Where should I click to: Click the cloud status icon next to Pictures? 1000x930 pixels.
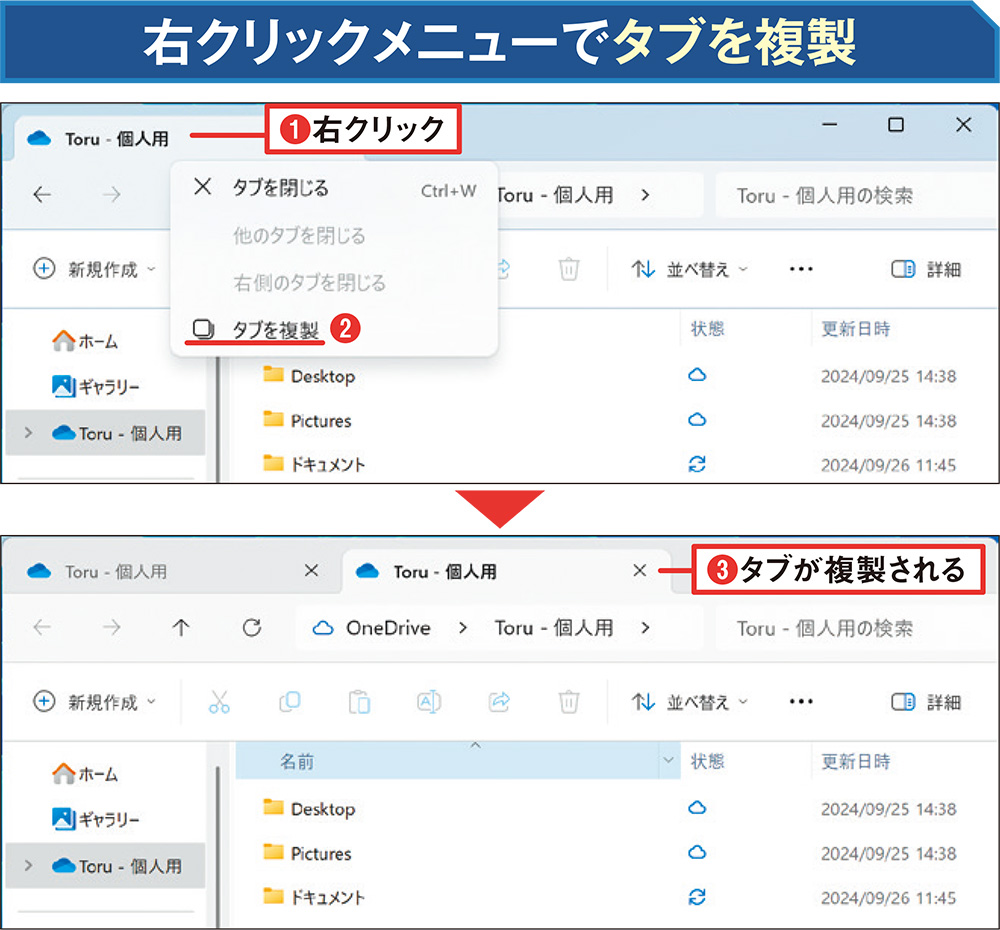(697, 853)
